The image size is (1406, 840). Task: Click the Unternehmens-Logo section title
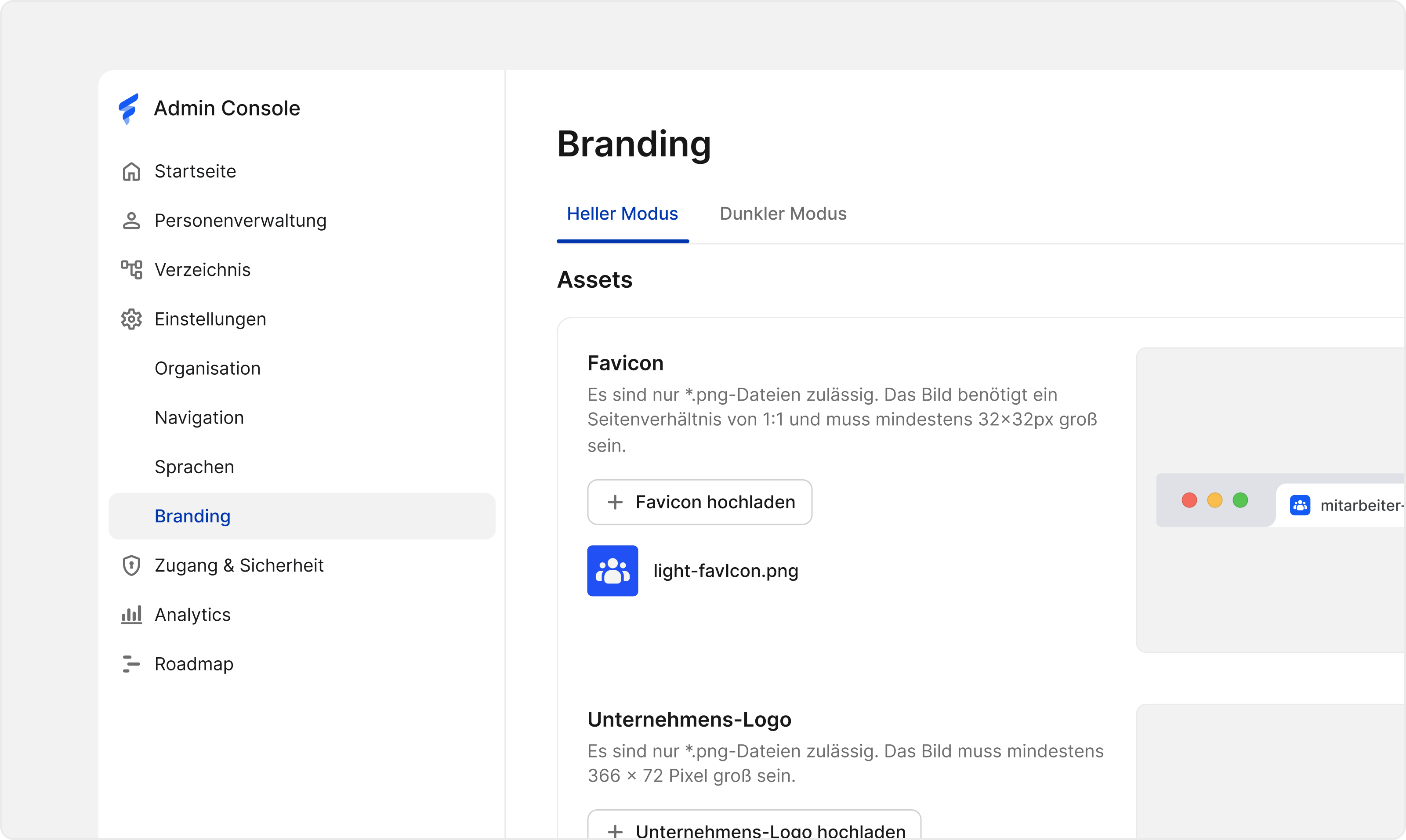[689, 720]
